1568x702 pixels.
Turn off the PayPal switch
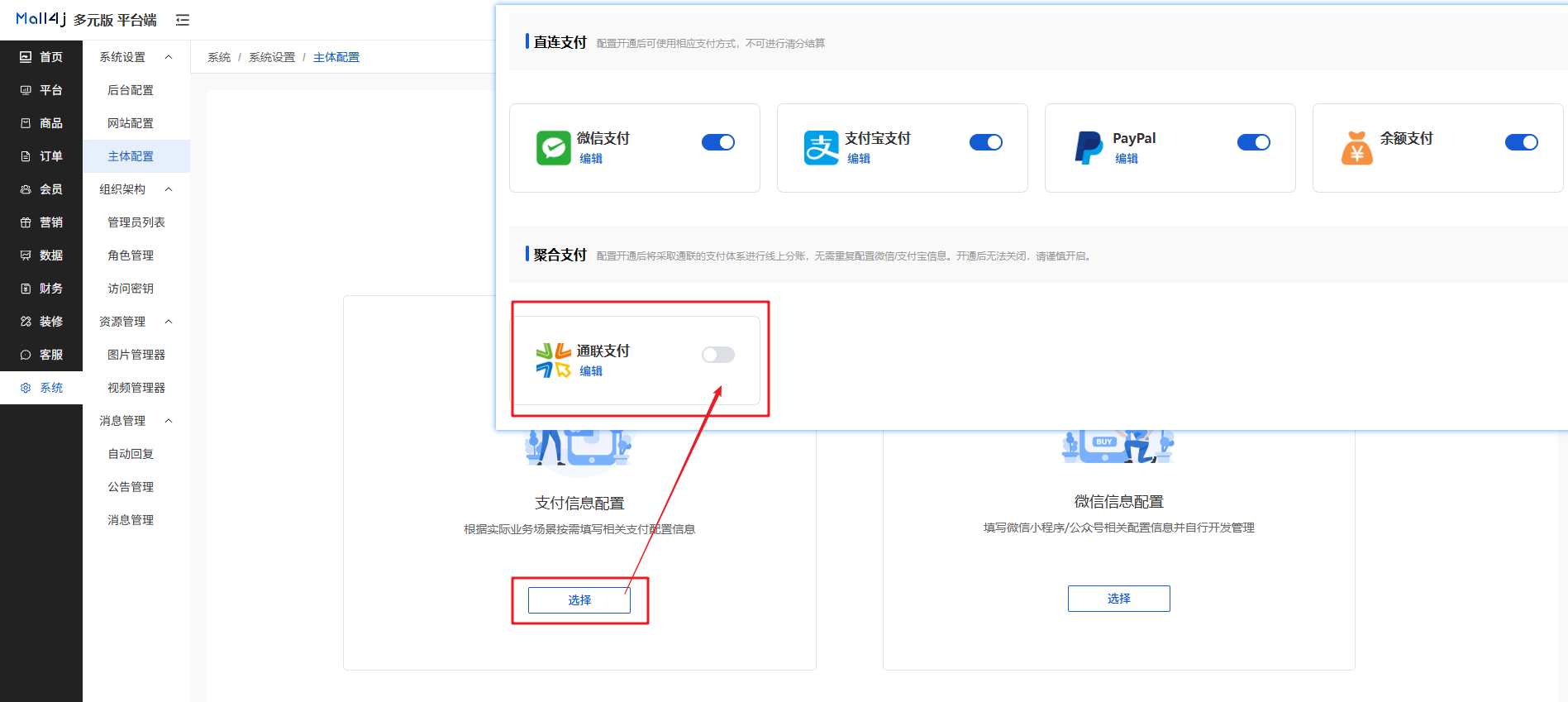[1254, 142]
